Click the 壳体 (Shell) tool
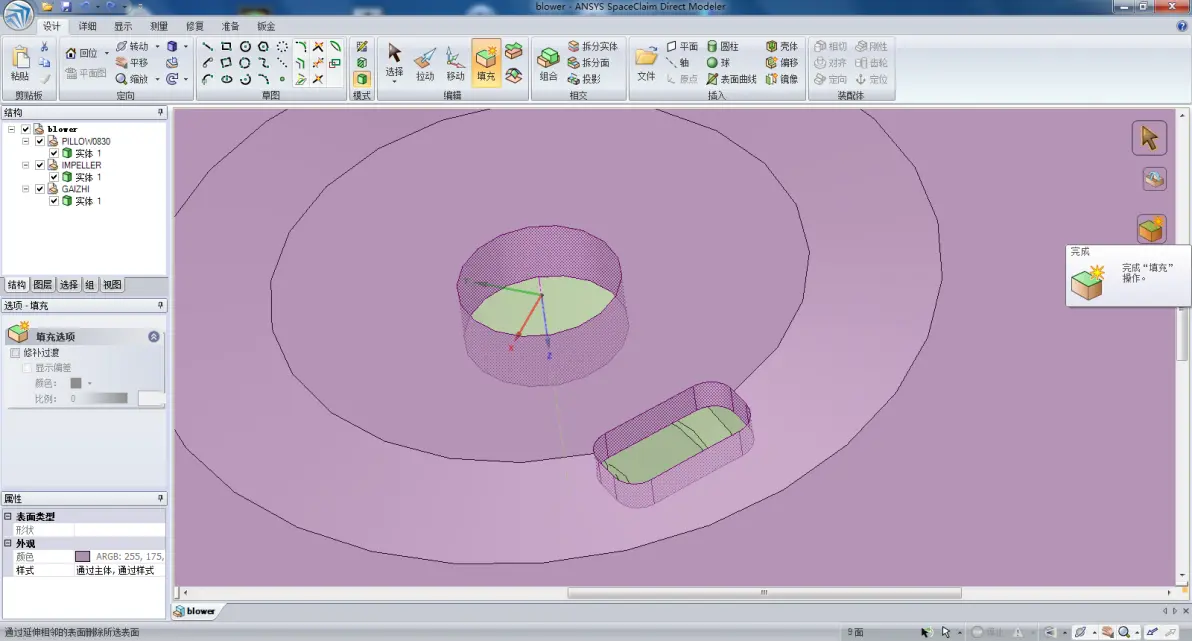 tap(782, 46)
